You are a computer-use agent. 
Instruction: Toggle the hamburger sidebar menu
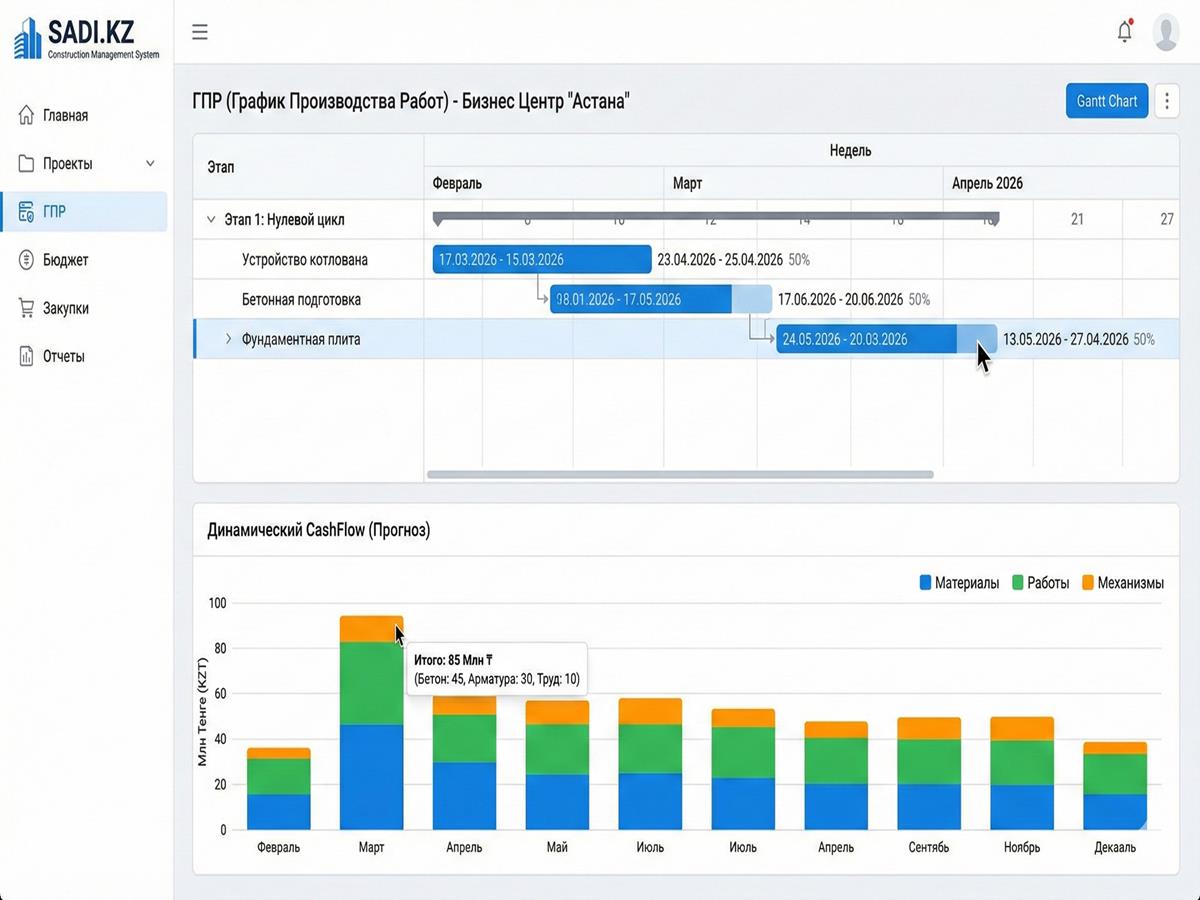point(200,32)
